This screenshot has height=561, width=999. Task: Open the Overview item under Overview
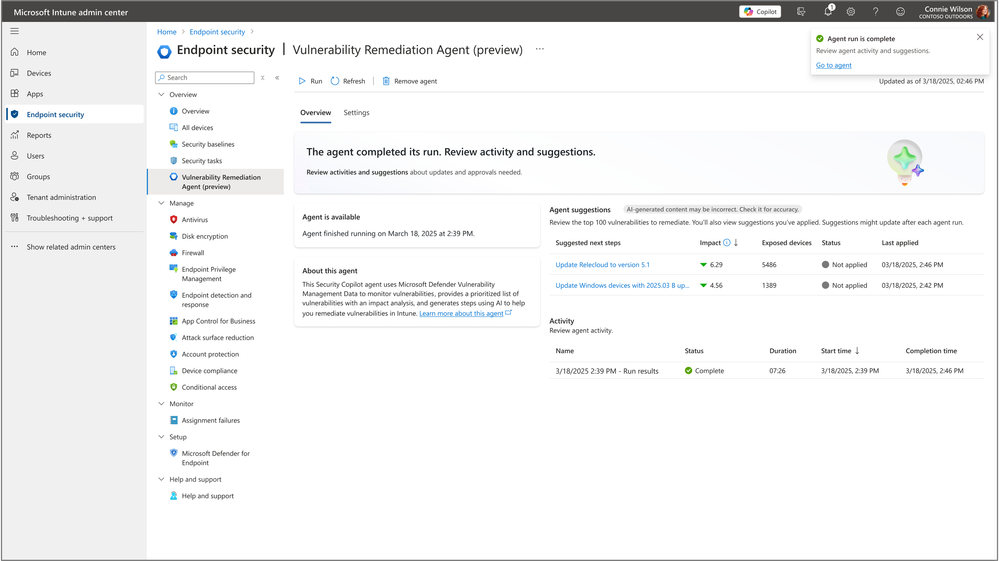point(195,111)
